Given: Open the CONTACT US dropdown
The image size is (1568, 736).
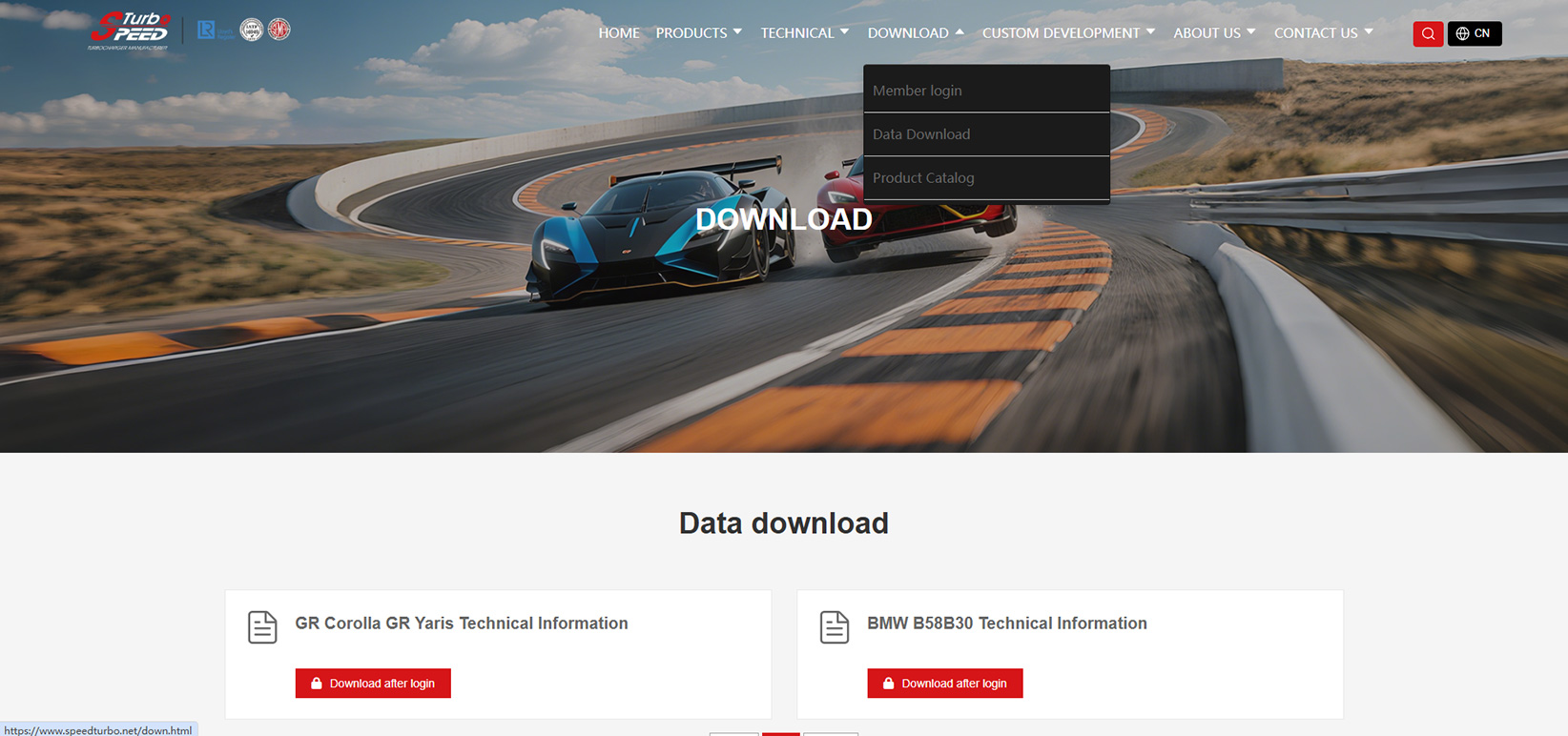Looking at the screenshot, I should coord(1324,32).
